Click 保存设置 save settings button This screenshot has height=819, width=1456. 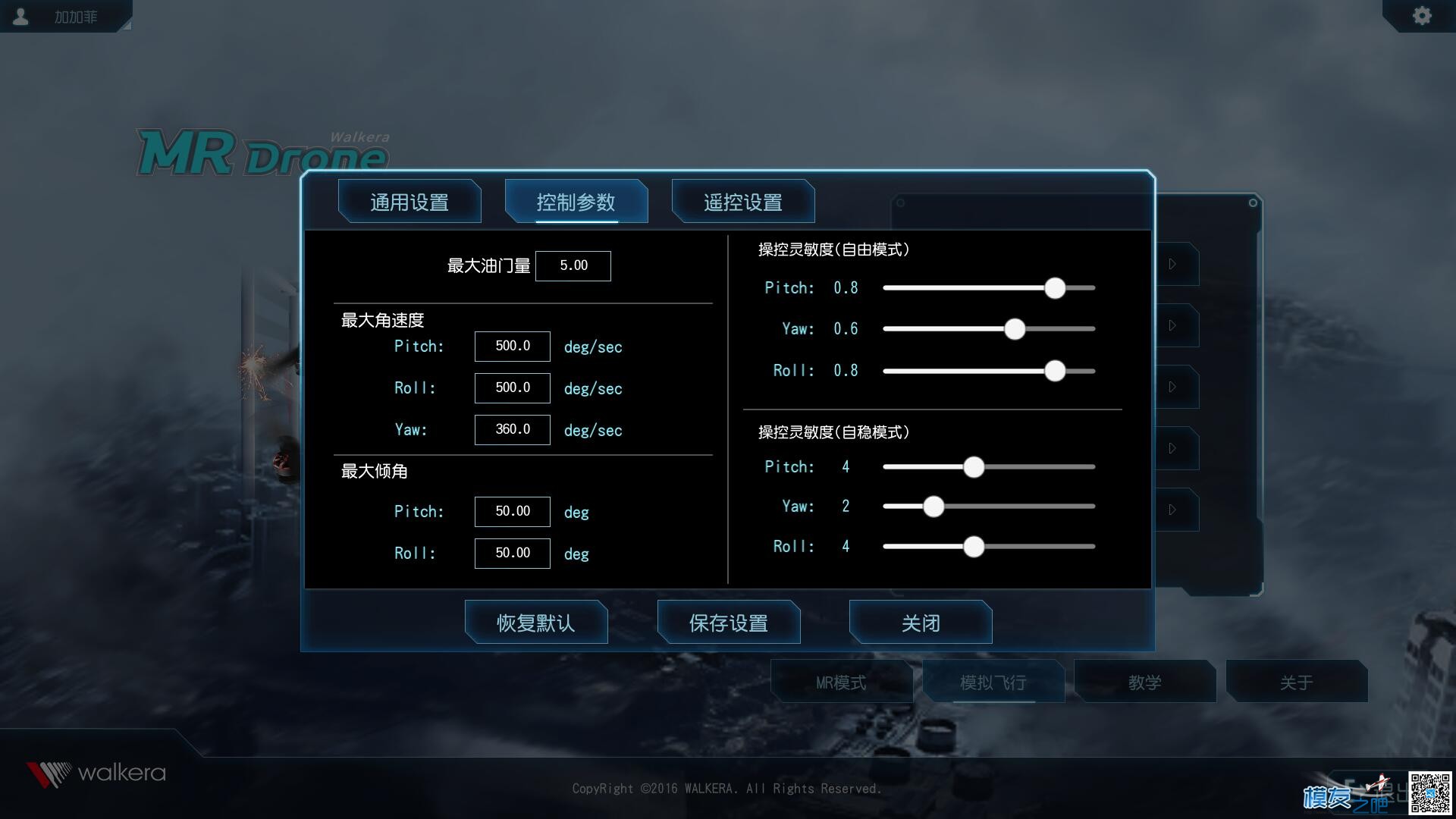pyautogui.click(x=728, y=622)
